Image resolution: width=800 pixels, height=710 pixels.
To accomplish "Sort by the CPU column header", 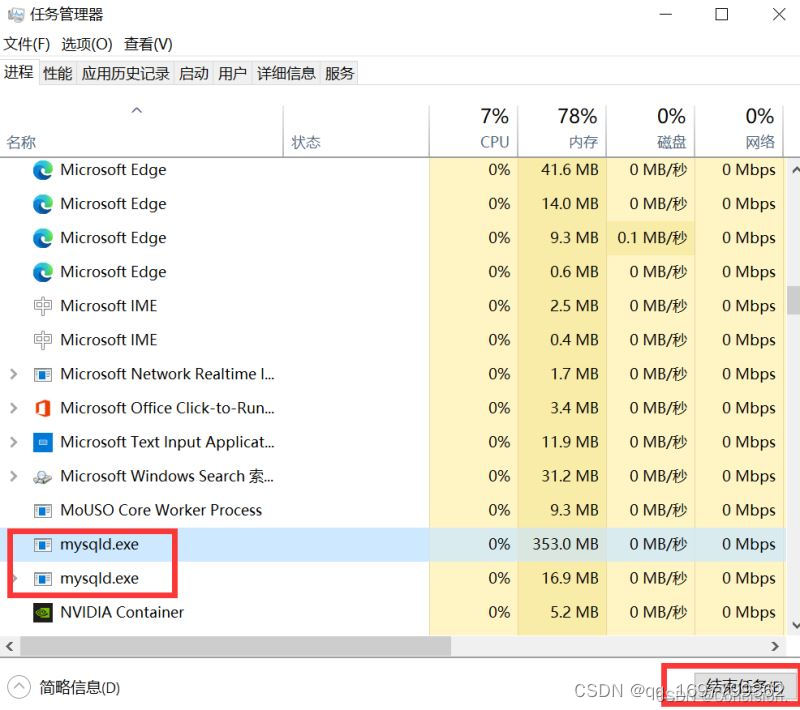I will click(473, 130).
